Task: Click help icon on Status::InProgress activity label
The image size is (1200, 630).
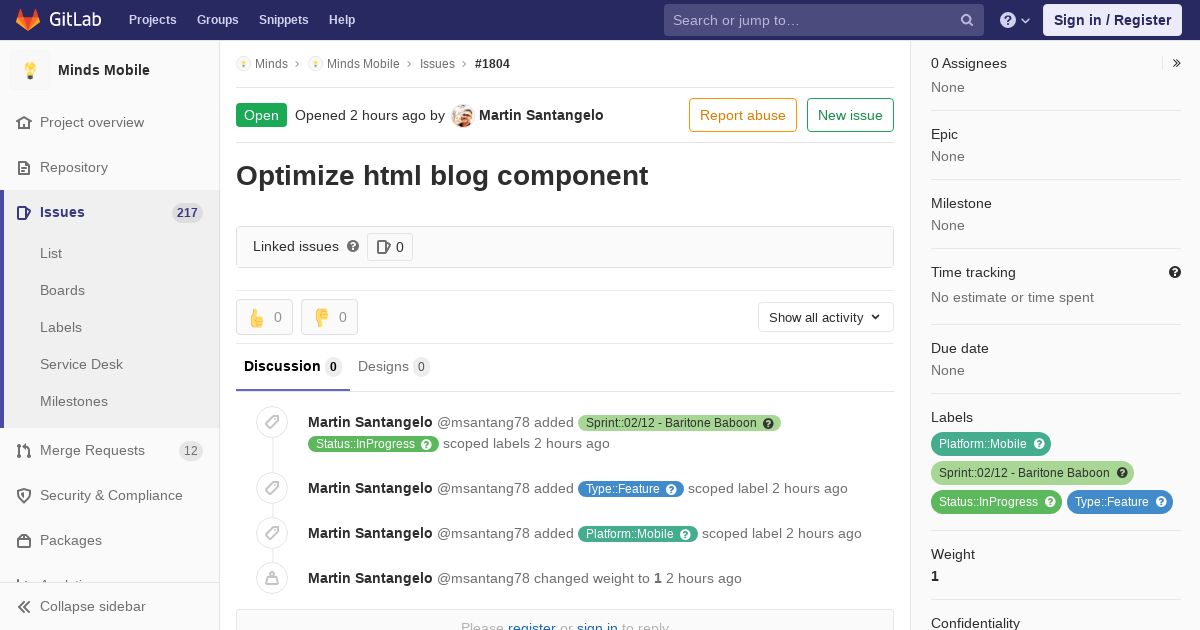Action: coord(426,444)
